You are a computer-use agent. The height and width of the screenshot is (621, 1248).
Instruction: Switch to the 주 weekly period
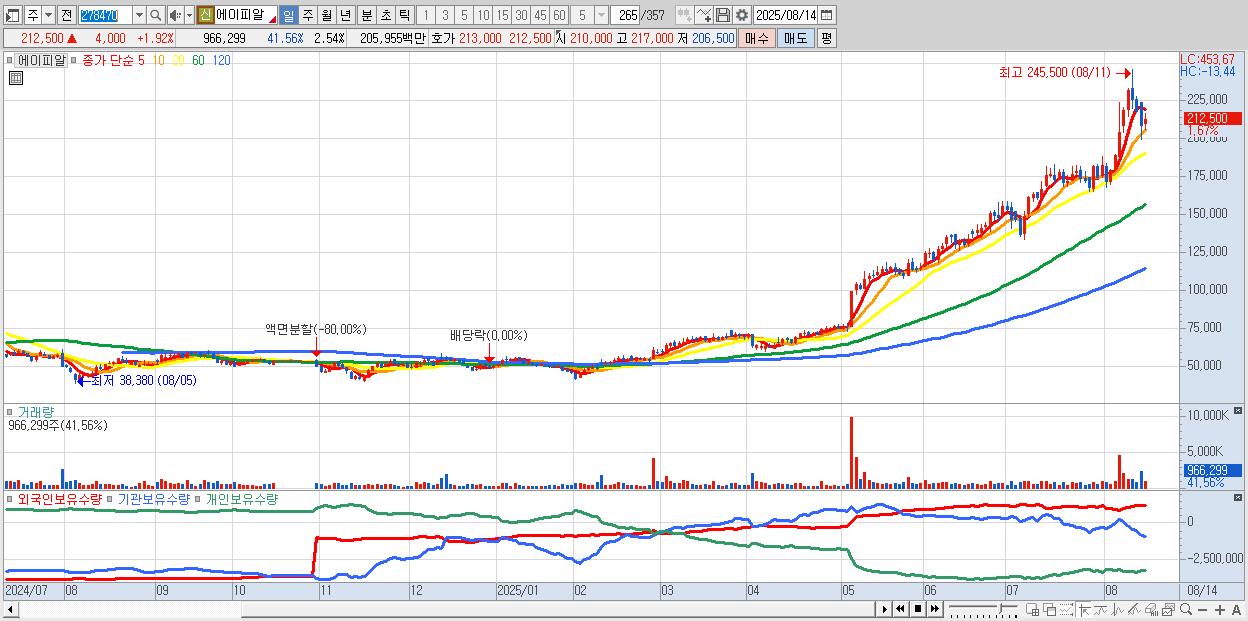tap(307, 15)
